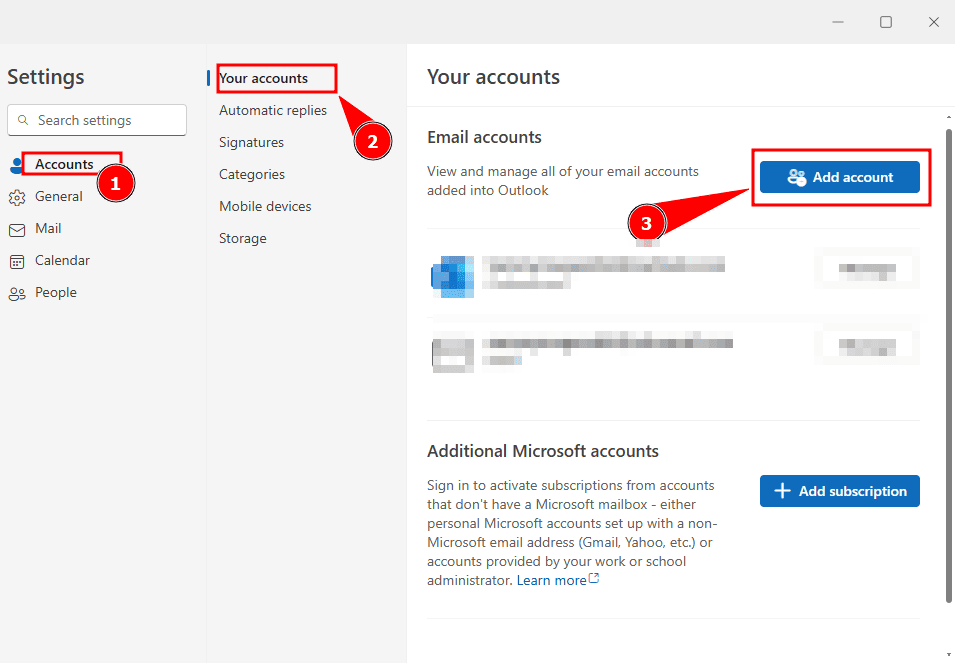The image size is (955, 663).
Task: Click the Email accounts heading
Action: point(484,137)
